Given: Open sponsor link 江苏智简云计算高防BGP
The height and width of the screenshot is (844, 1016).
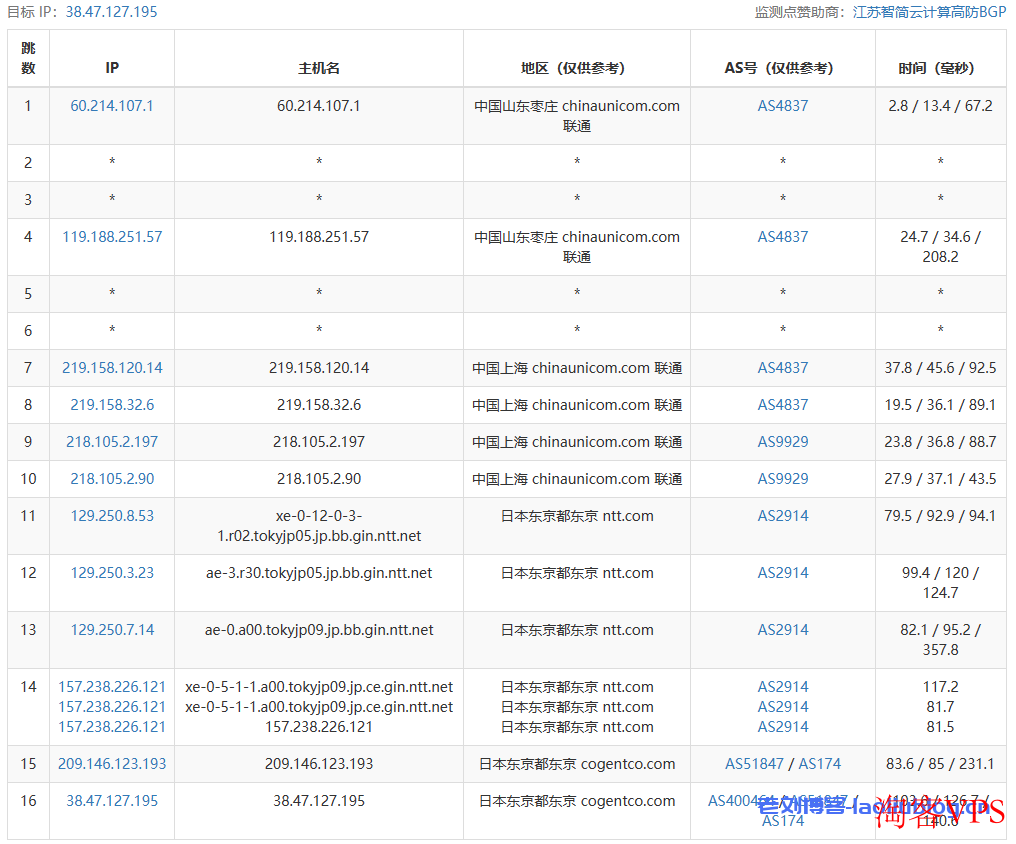Looking at the screenshot, I should point(929,12).
